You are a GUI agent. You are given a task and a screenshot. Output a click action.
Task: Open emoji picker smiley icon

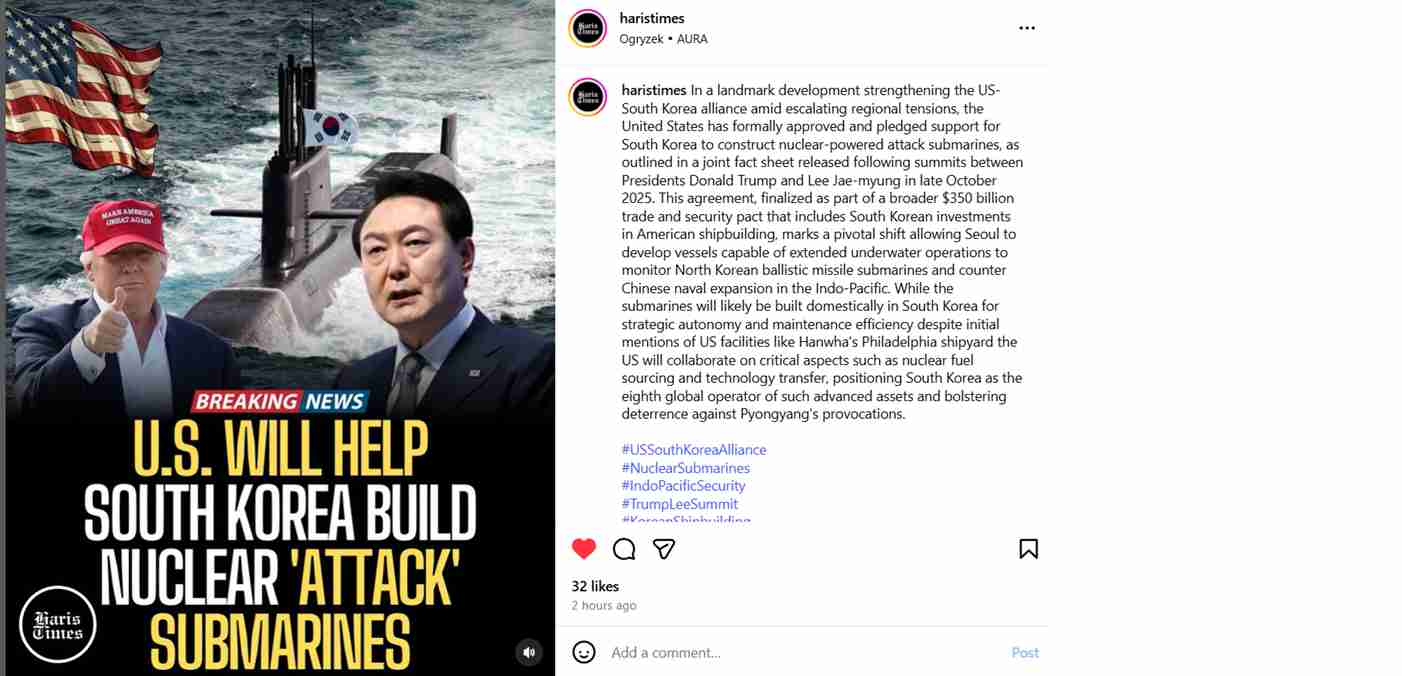[x=584, y=652]
